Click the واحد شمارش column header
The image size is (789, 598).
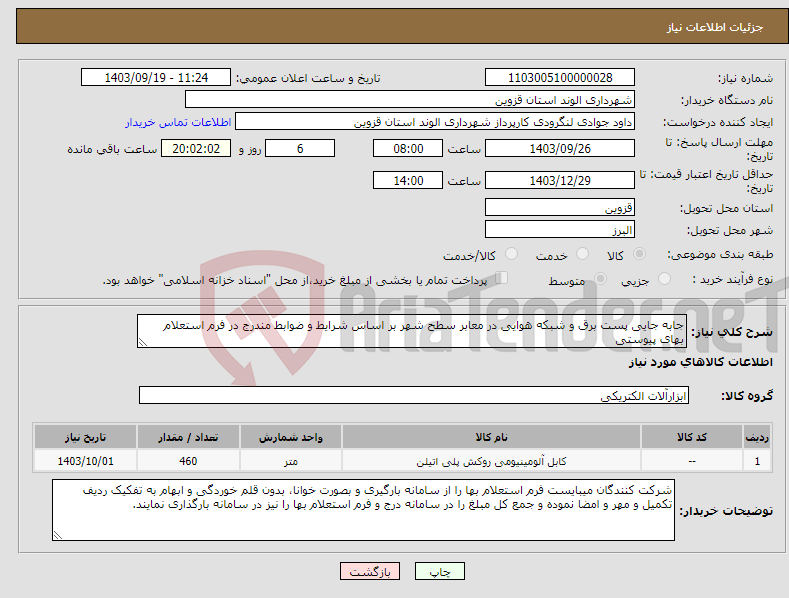click(x=291, y=437)
